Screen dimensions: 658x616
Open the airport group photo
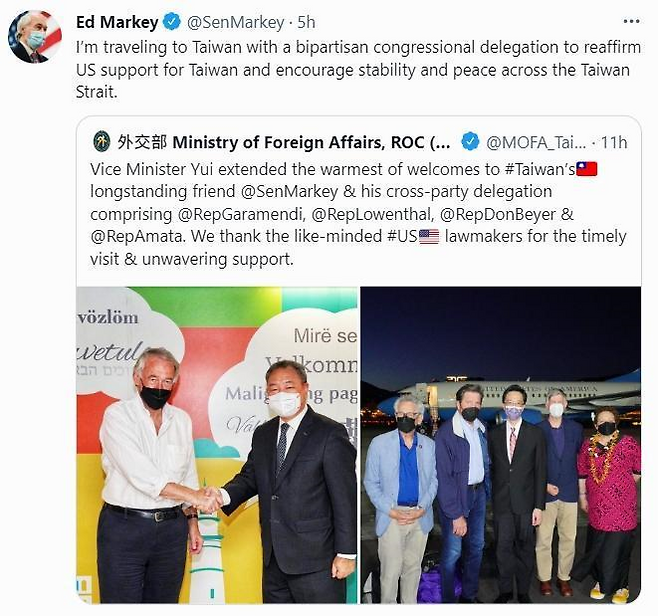pyautogui.click(x=500, y=445)
